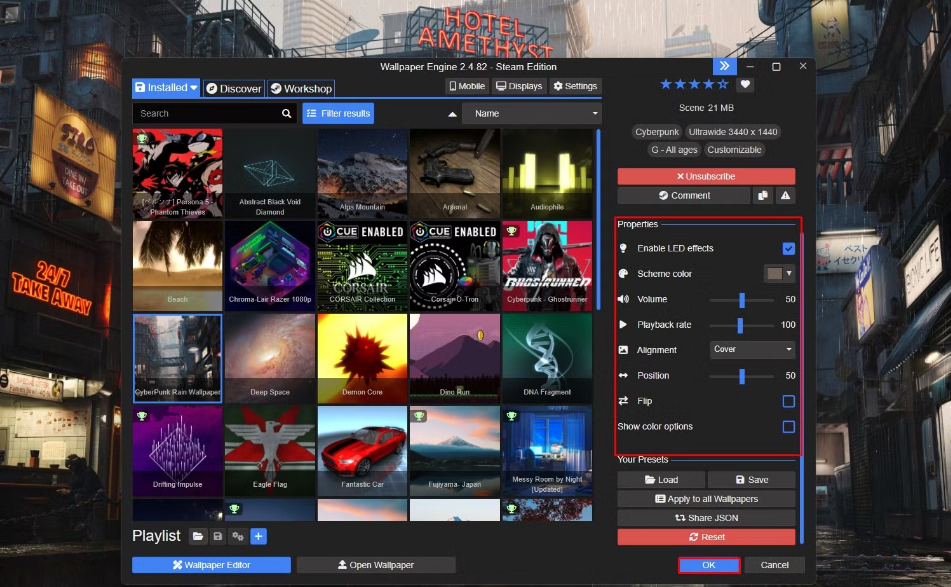The width and height of the screenshot is (951, 587).
Task: Select the Arsenal wallpaper
Action: [x=455, y=173]
